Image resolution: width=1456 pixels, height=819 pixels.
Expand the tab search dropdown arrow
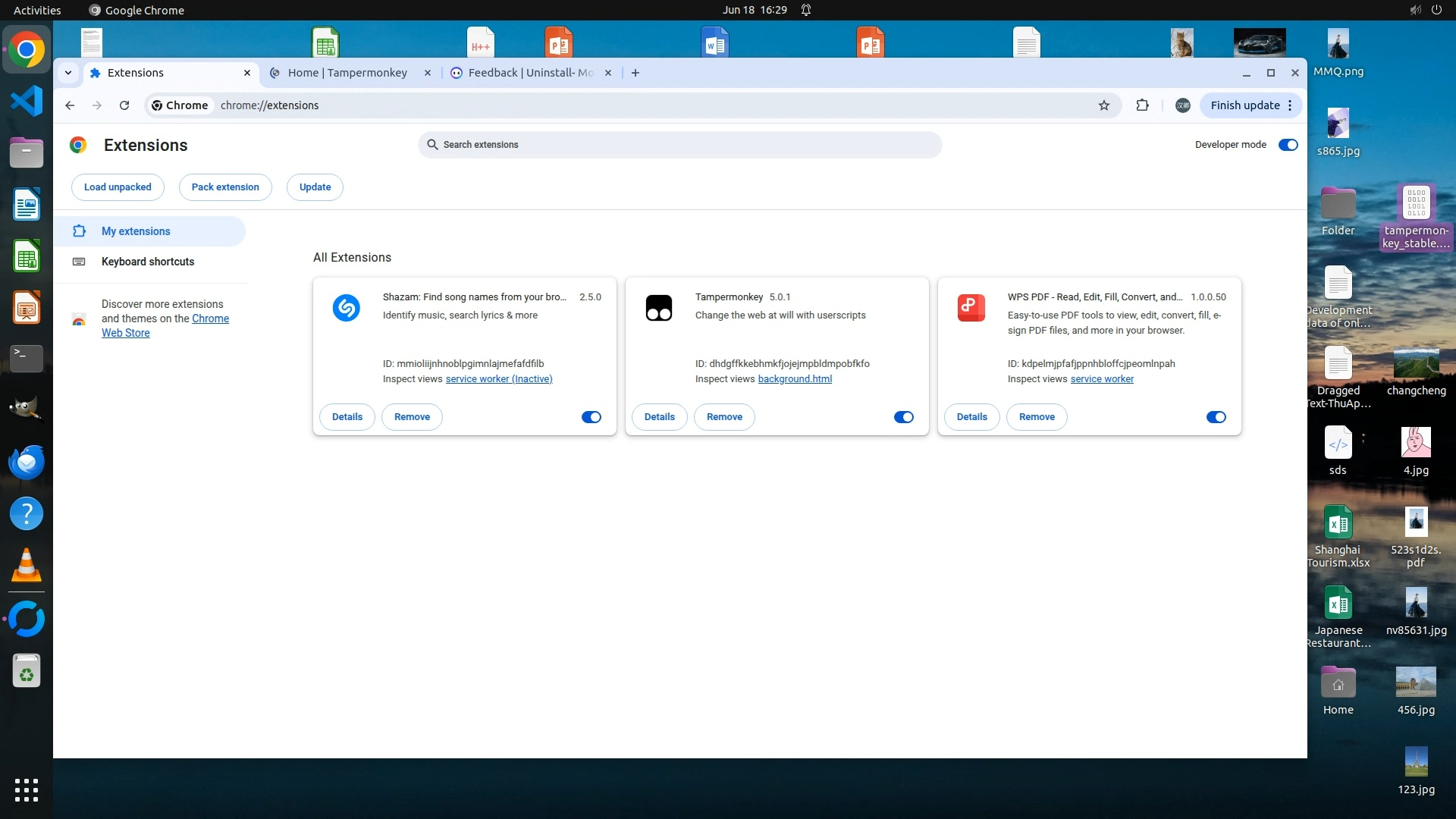[68, 73]
